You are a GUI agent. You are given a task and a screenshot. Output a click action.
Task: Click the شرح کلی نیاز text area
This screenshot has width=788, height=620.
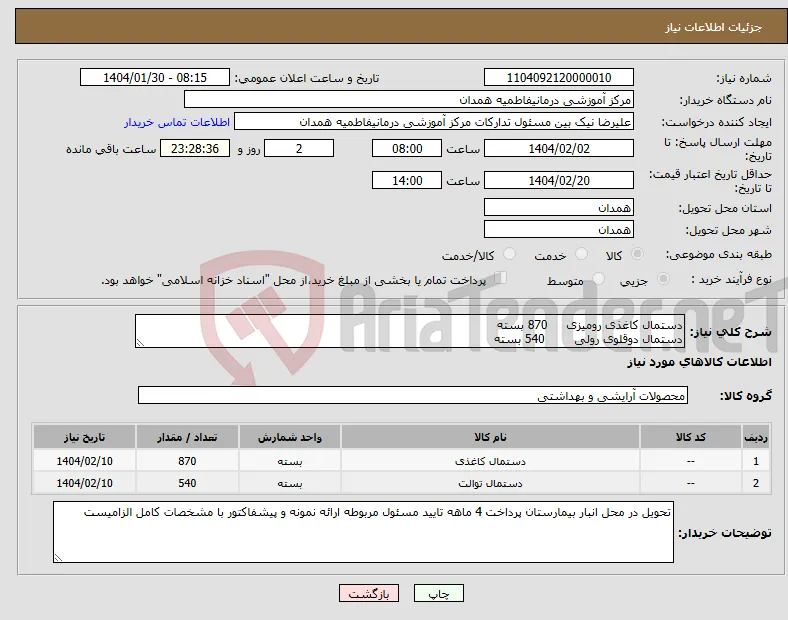pos(410,331)
